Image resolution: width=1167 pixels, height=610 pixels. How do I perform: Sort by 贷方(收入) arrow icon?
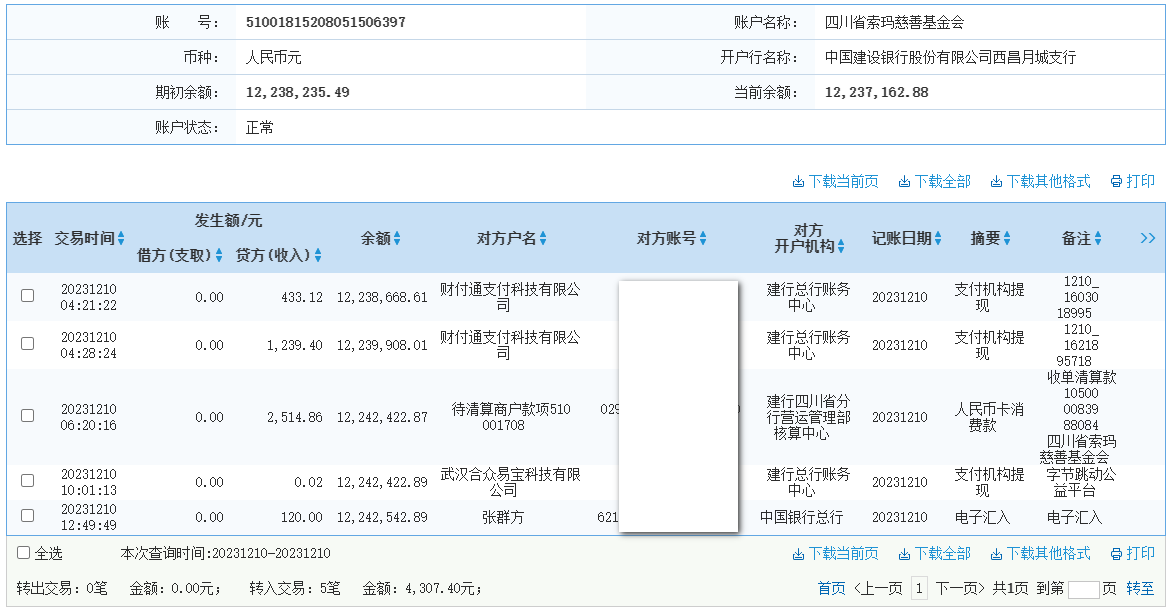318,255
